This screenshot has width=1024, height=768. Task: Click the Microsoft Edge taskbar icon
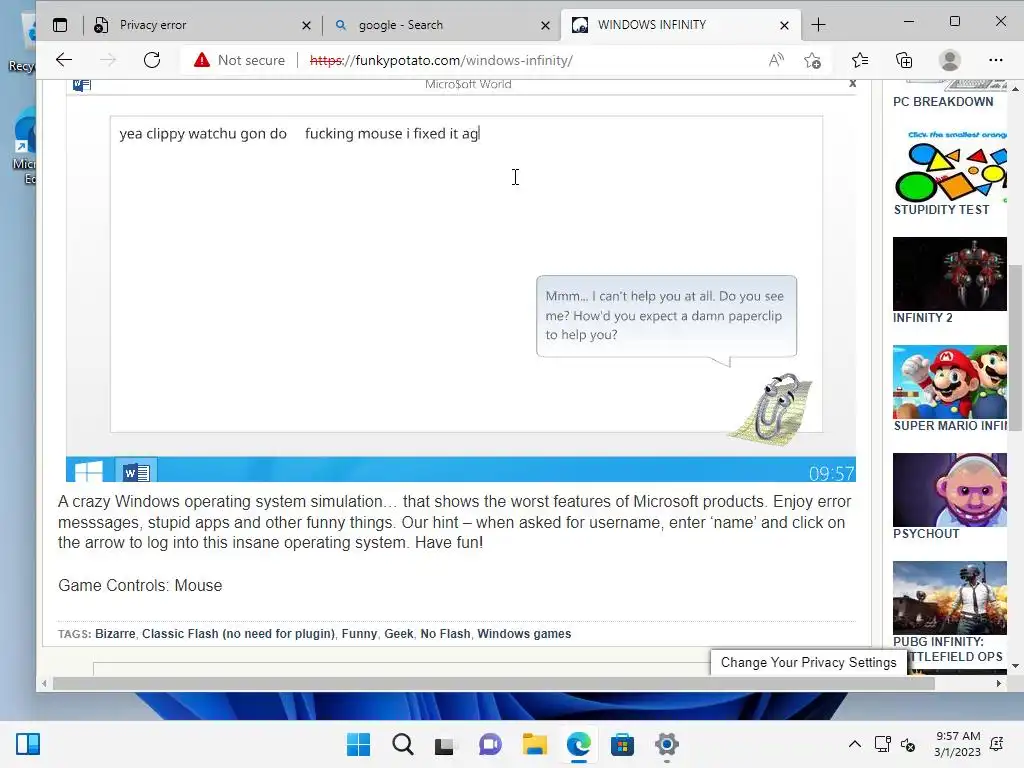point(579,744)
